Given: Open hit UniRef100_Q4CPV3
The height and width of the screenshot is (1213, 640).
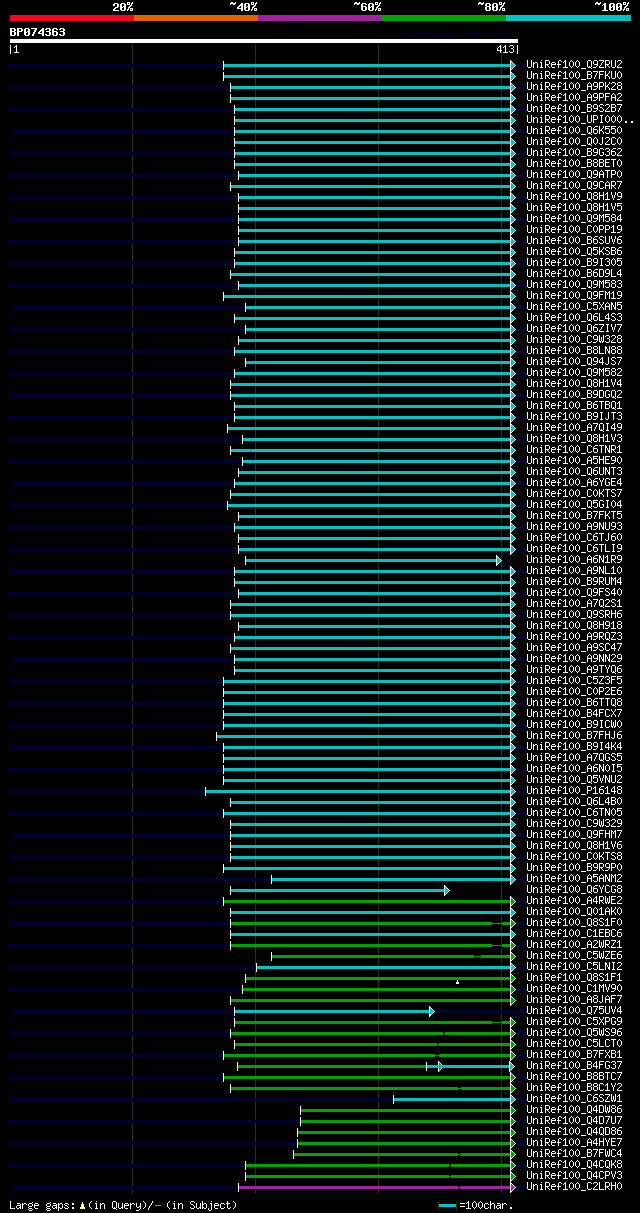Looking at the screenshot, I should pyautogui.click(x=574, y=1175).
